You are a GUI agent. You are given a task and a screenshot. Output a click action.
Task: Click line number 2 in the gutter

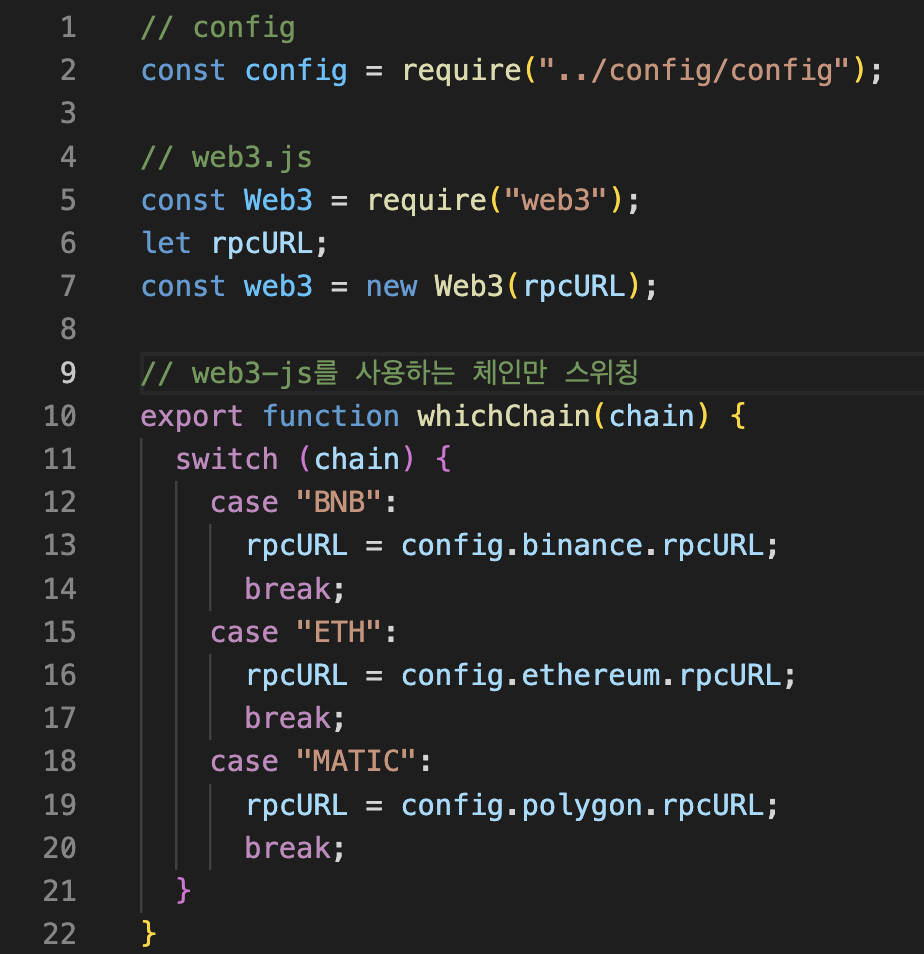(68, 71)
